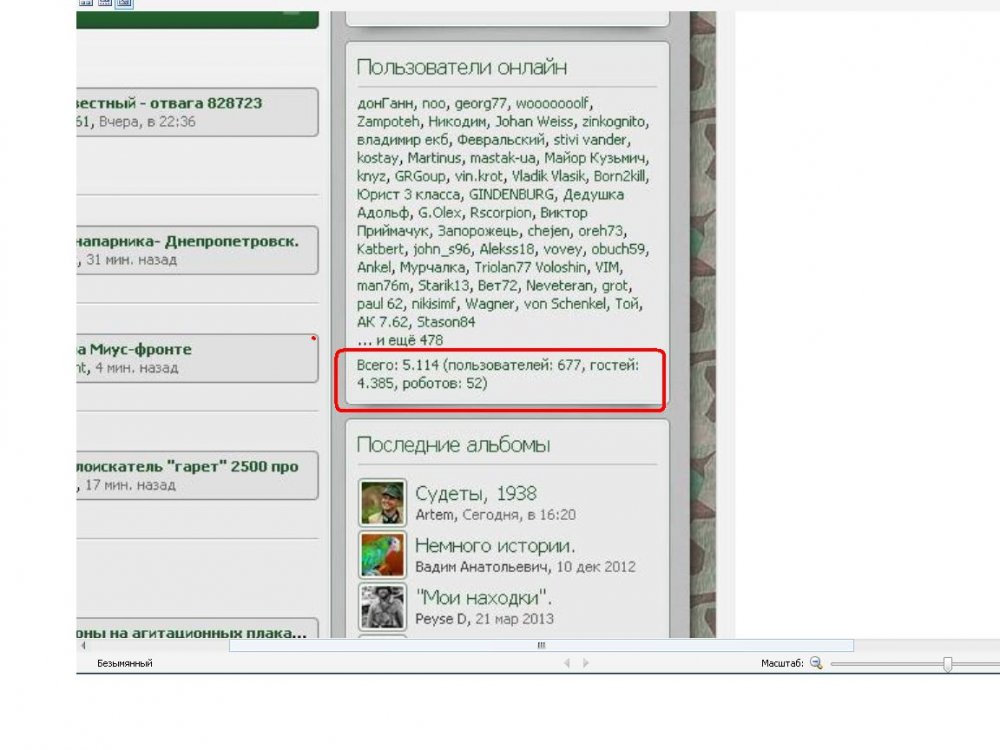Open user wooooooolf's profile
Image resolution: width=1000 pixels, height=750 pixels.
[x=552, y=103]
